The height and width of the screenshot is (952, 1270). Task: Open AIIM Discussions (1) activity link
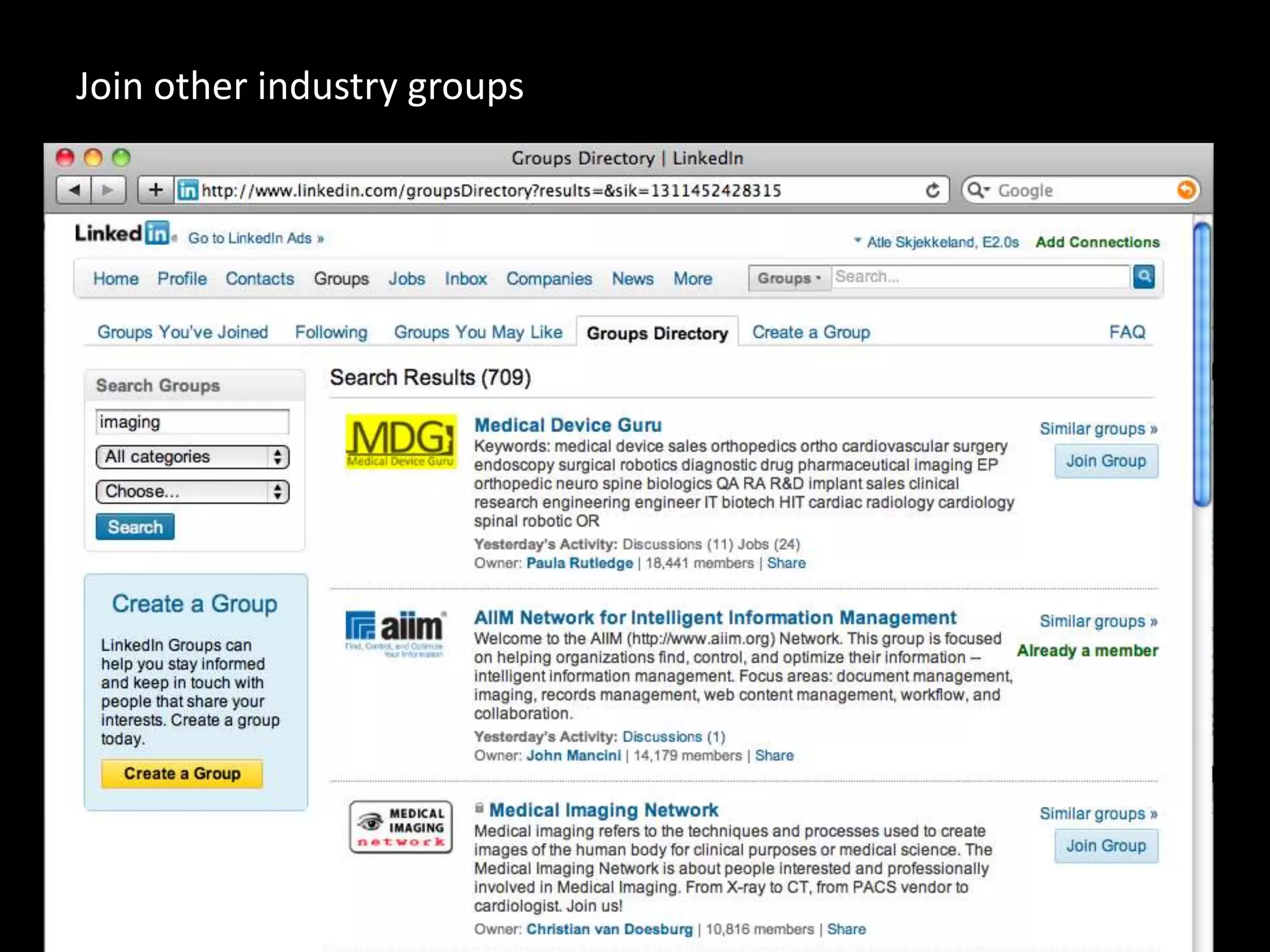tap(674, 737)
